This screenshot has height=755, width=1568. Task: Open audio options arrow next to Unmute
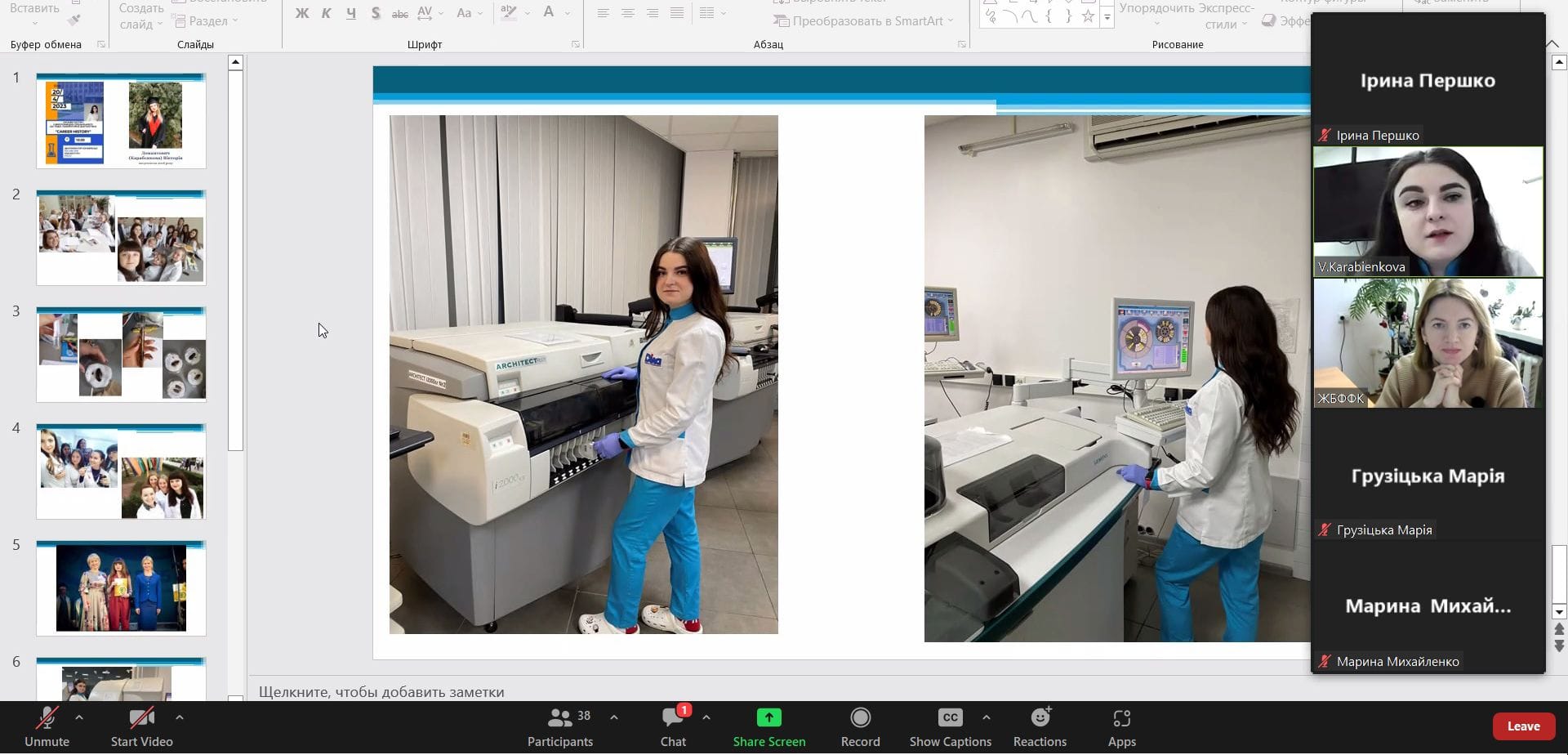[x=79, y=717]
